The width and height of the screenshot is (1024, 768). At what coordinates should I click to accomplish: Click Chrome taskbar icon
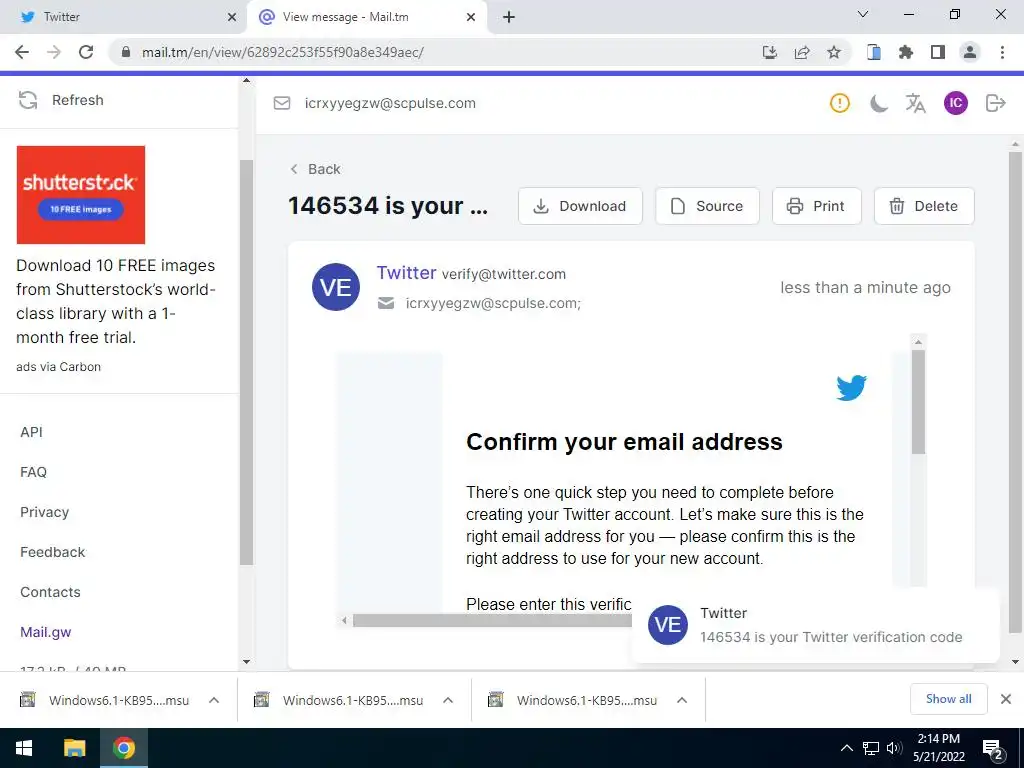point(123,748)
